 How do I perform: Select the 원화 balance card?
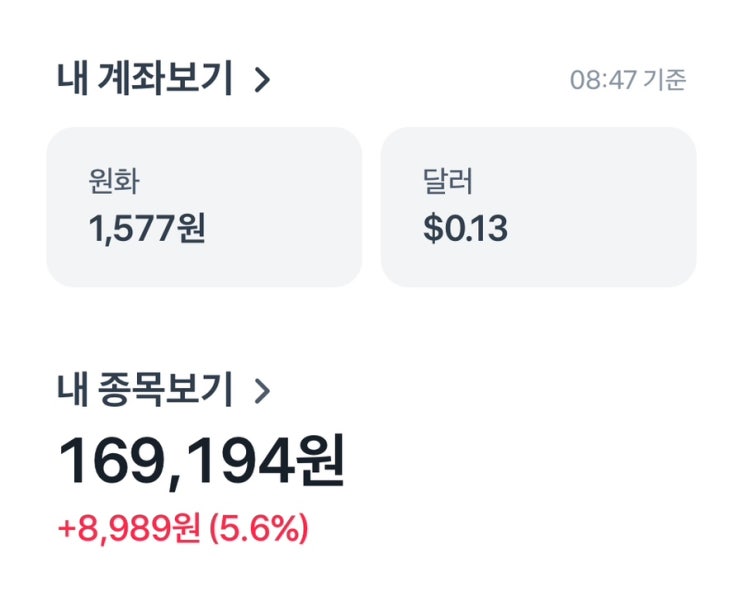click(204, 207)
